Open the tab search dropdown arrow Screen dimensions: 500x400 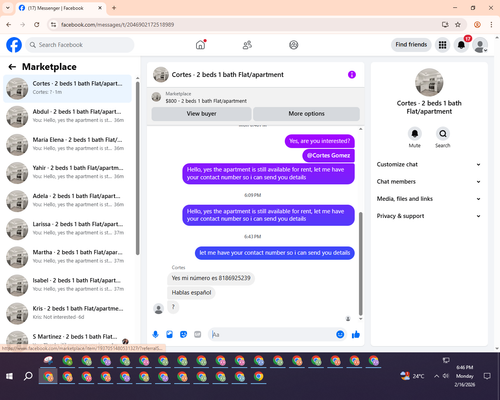coord(8,8)
